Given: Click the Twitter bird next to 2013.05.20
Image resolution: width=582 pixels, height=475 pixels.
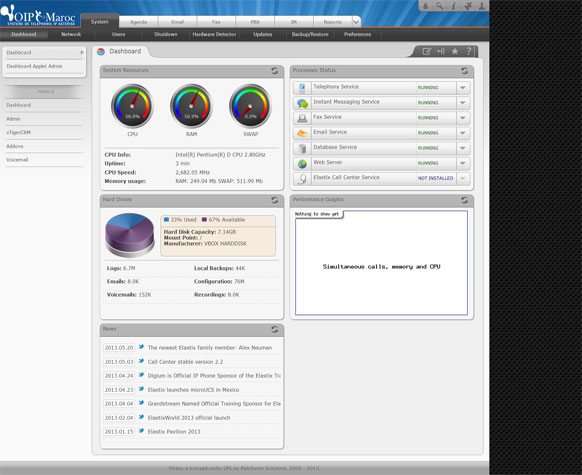Looking at the screenshot, I should tap(141, 347).
